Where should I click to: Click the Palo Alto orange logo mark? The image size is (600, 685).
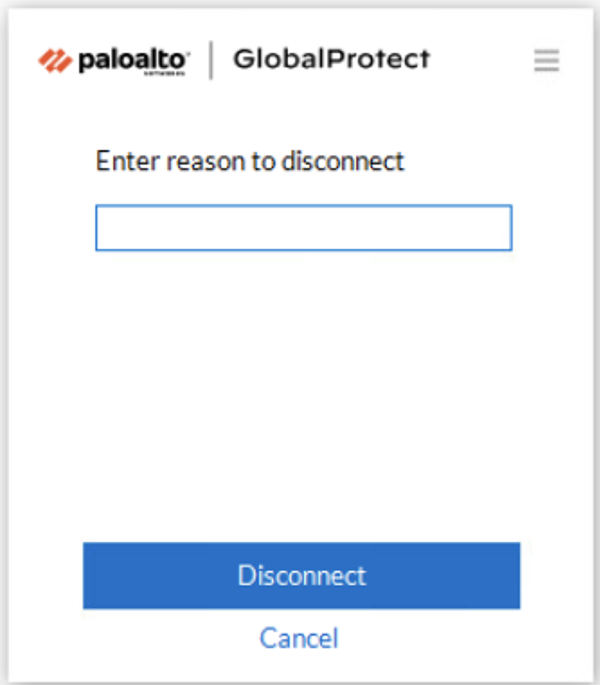(55, 61)
